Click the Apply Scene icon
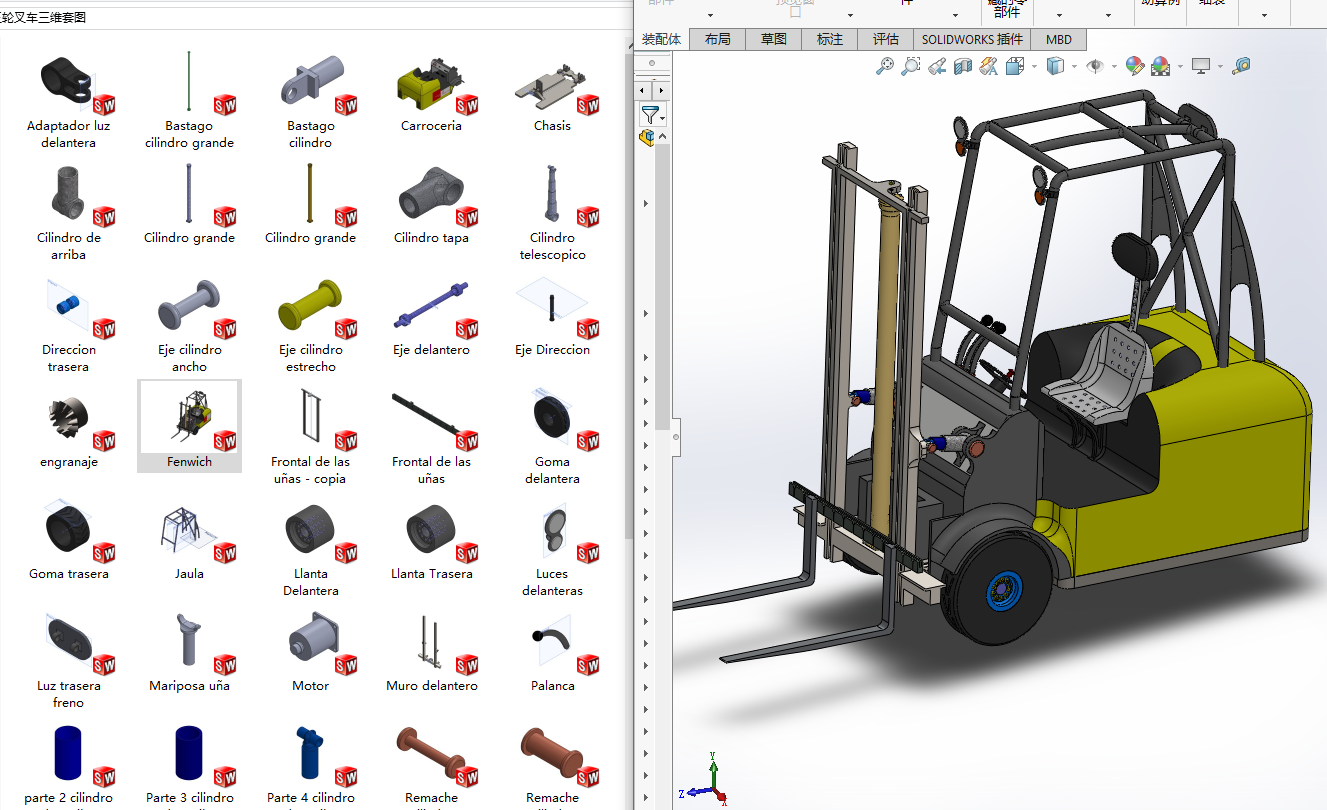This screenshot has width=1327, height=810. pos(1160,66)
